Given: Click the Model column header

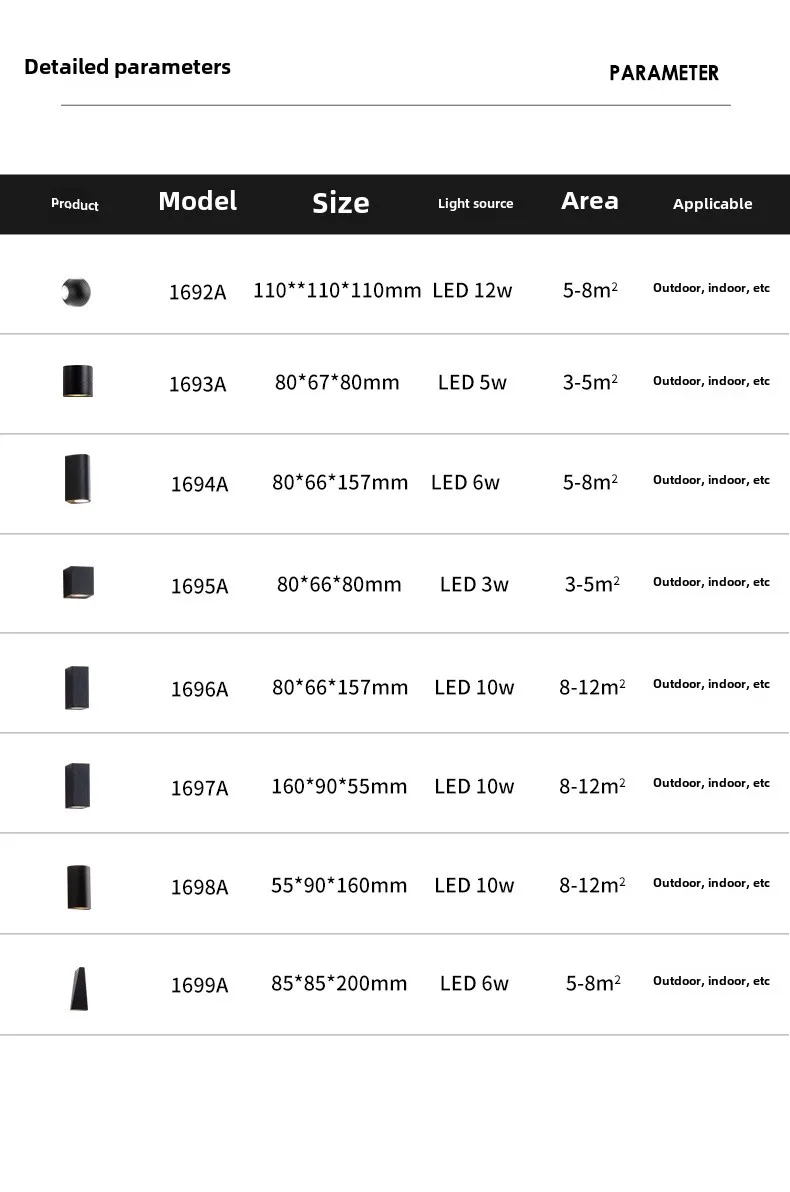Looking at the screenshot, I should coord(198,201).
